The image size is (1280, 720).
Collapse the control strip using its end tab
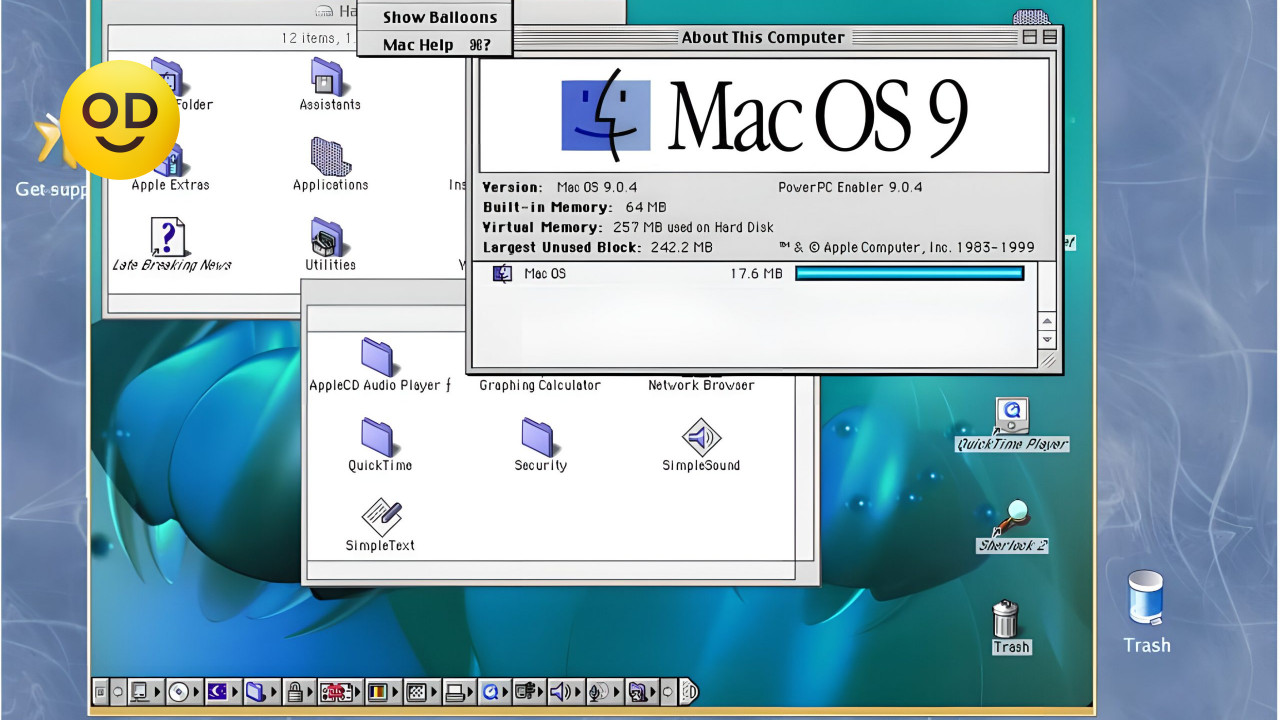689,691
